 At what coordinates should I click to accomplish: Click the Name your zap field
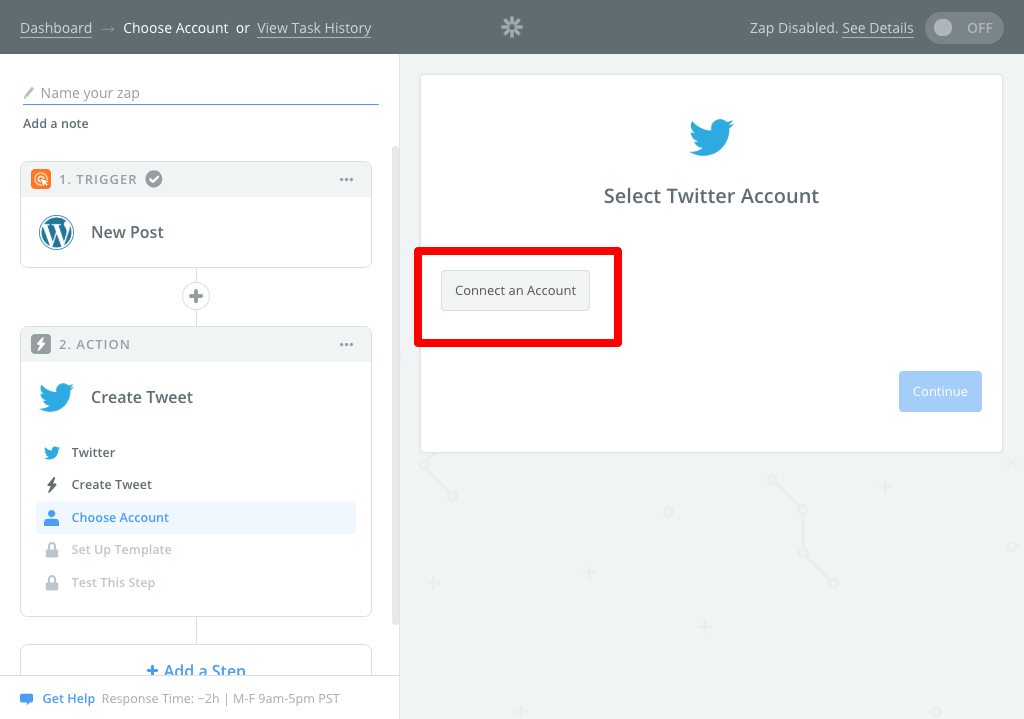point(201,93)
